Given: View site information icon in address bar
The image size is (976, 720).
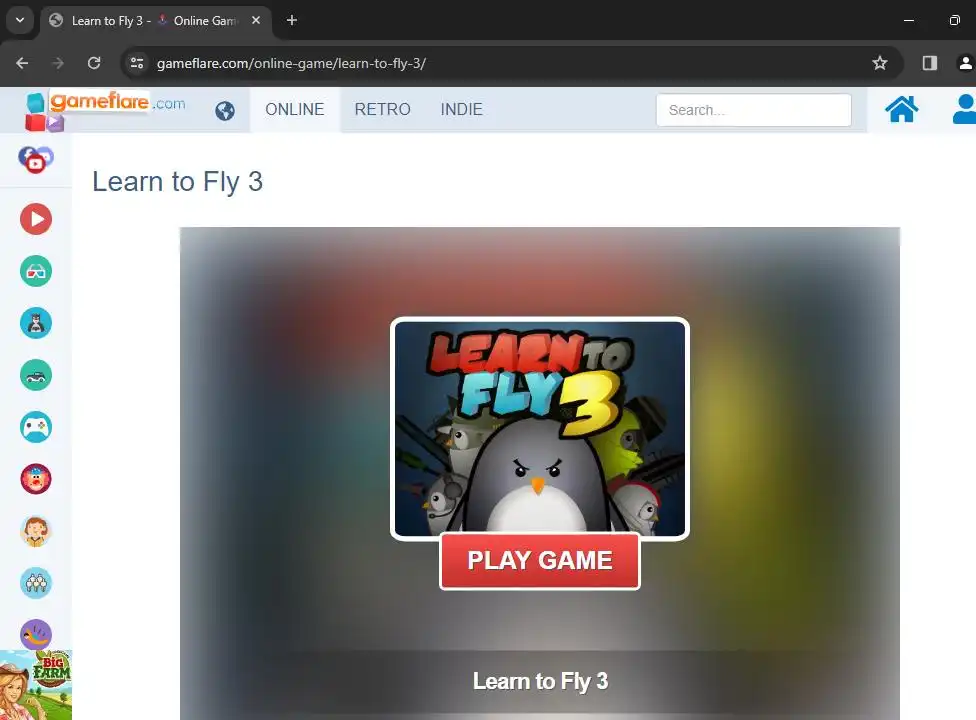Looking at the screenshot, I should point(137,63).
